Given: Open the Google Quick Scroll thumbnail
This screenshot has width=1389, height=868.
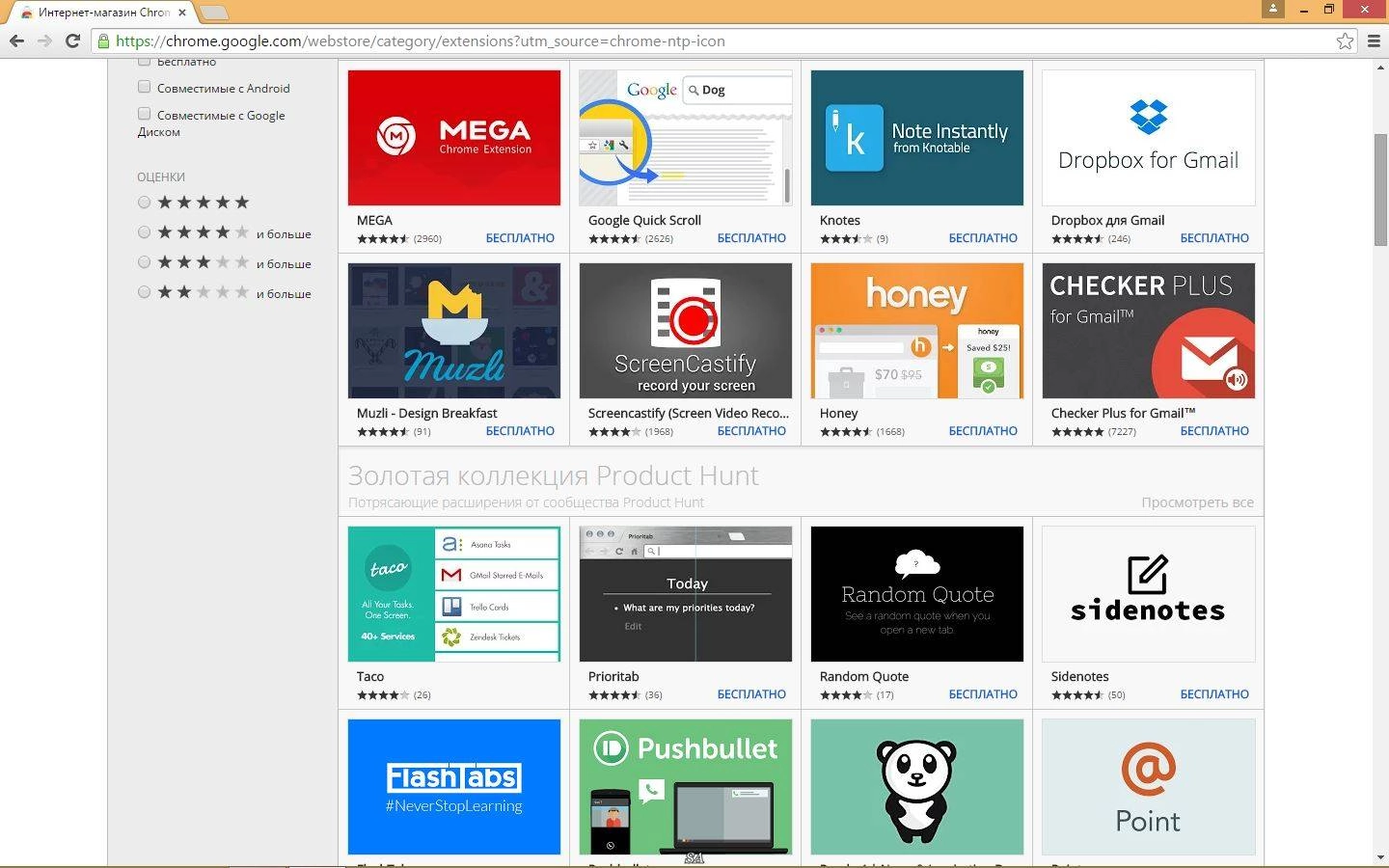Looking at the screenshot, I should [x=685, y=137].
